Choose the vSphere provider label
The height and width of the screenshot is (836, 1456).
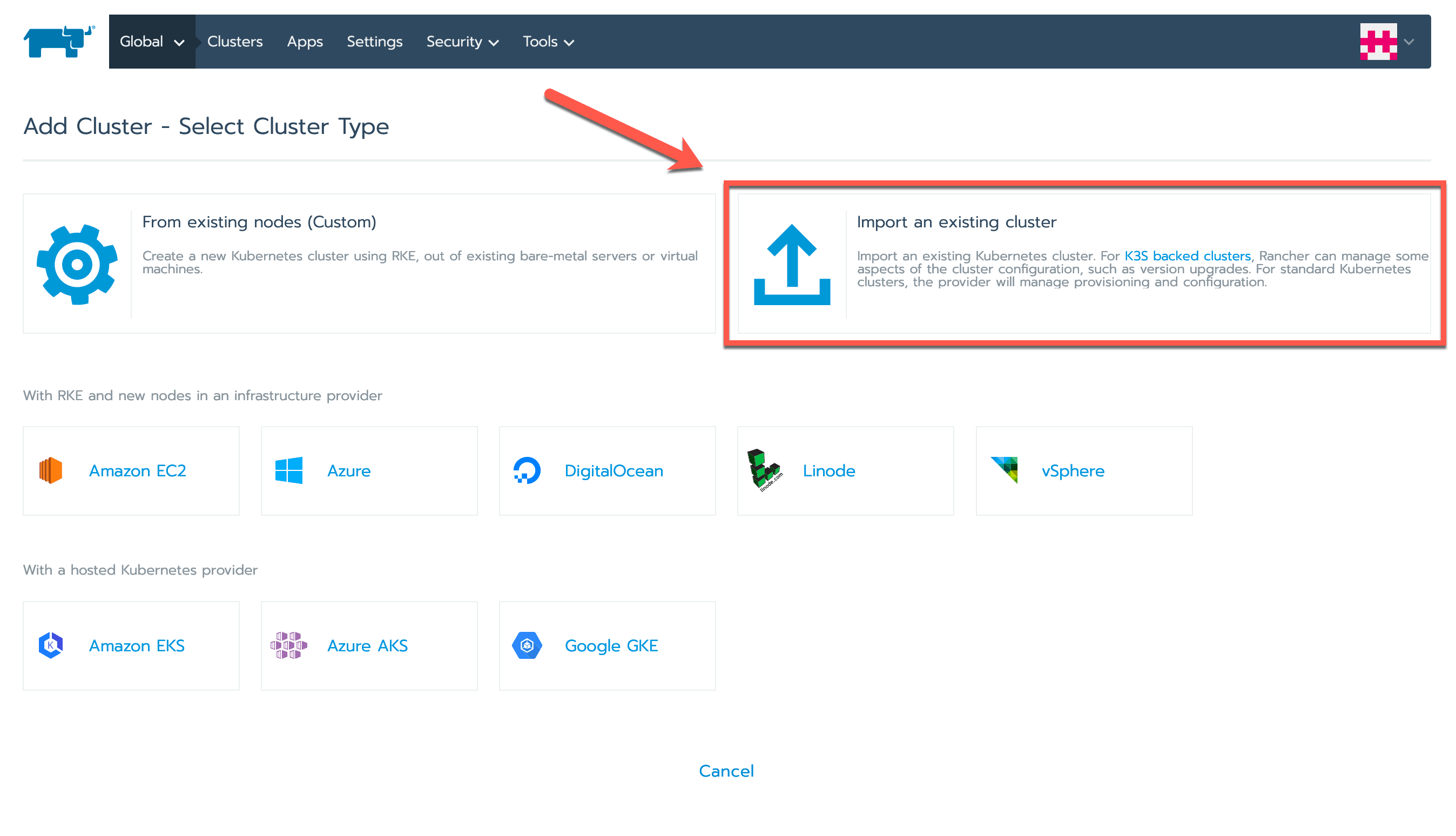[1073, 471]
